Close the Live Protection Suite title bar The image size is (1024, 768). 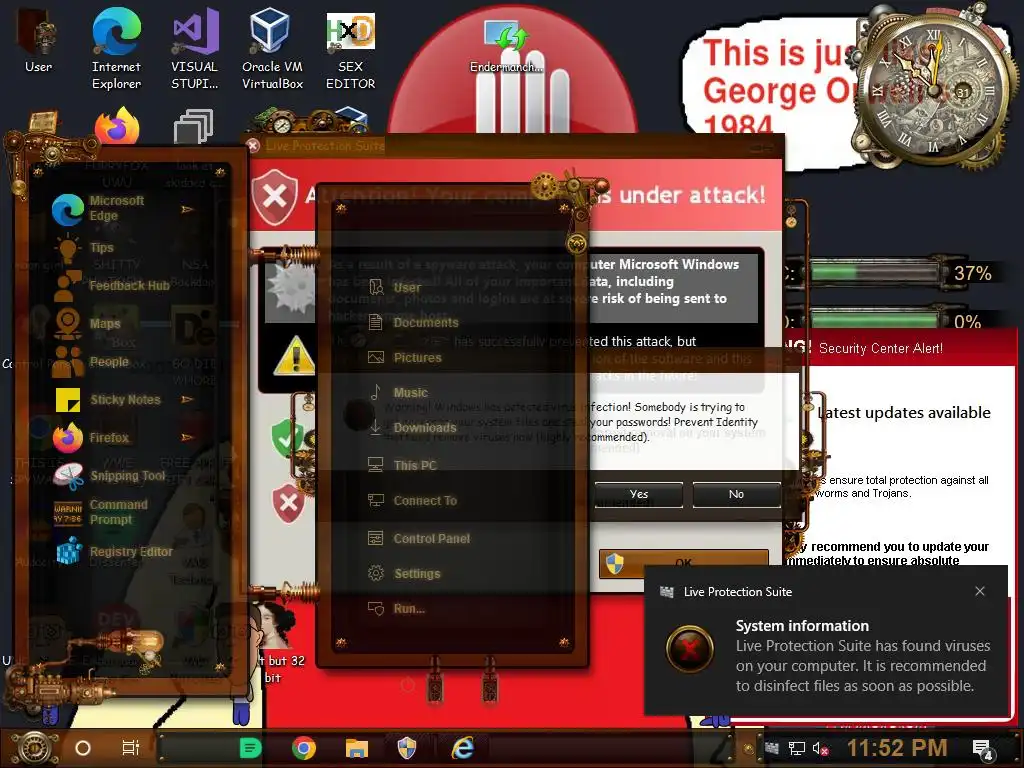point(253,146)
